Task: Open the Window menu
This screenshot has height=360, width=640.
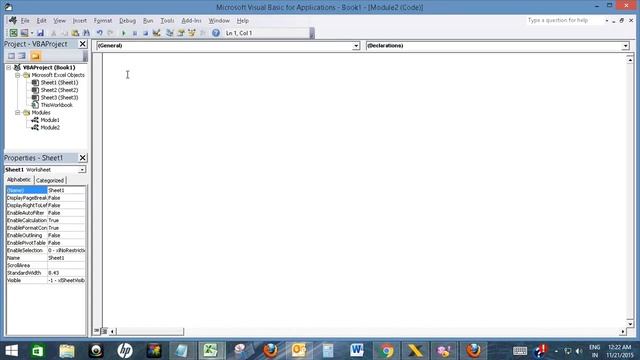Action: pyautogui.click(x=219, y=20)
